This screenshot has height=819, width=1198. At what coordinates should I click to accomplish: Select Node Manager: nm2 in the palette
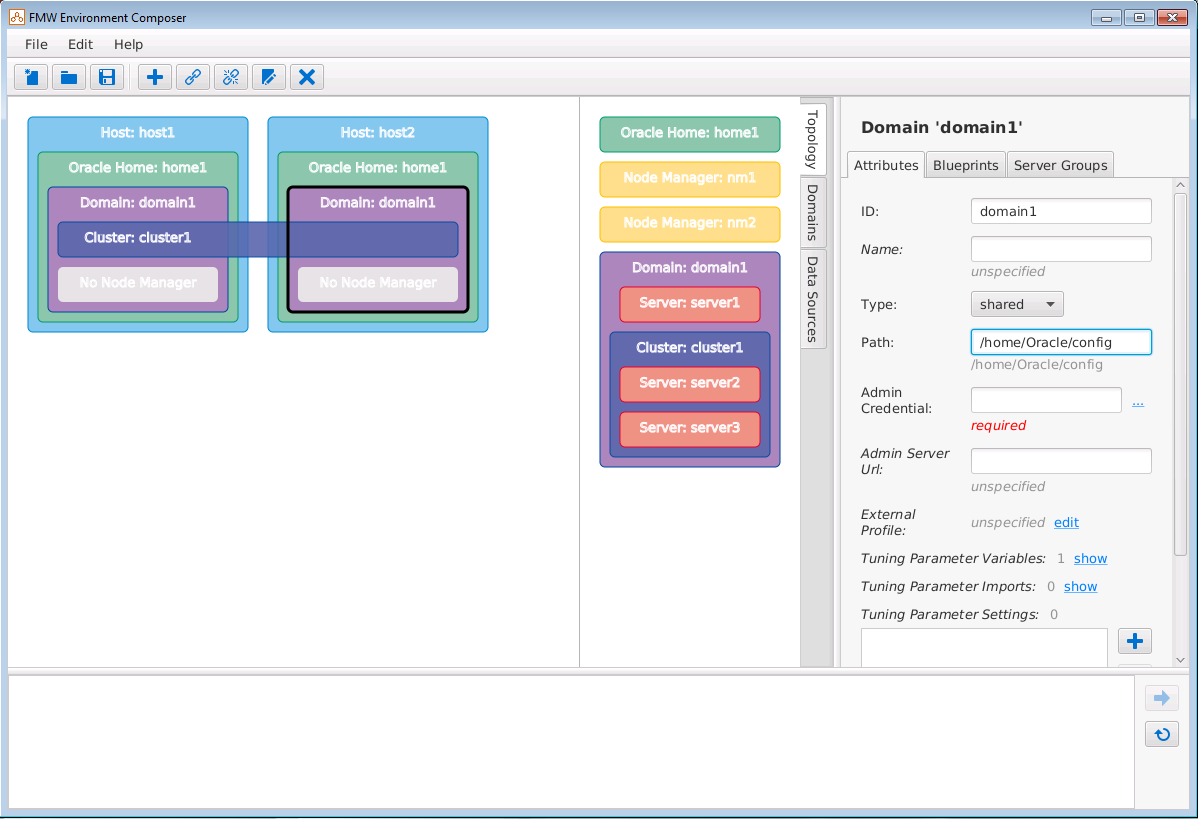(690, 225)
